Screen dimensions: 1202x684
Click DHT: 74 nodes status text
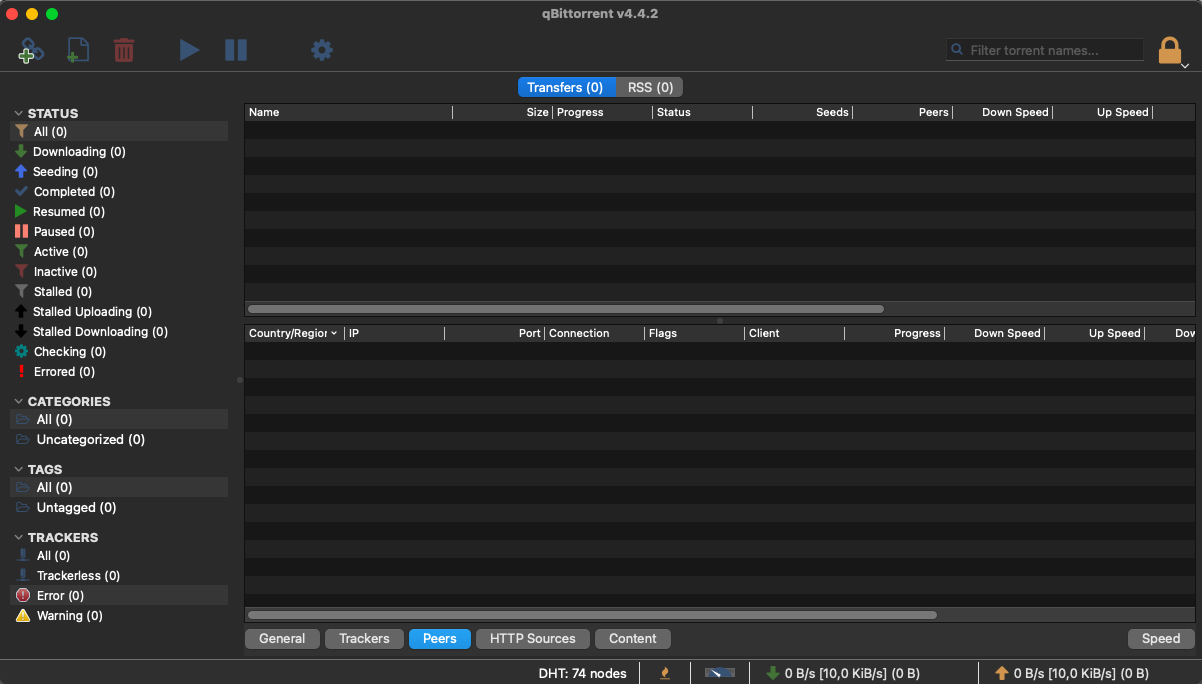pos(582,673)
